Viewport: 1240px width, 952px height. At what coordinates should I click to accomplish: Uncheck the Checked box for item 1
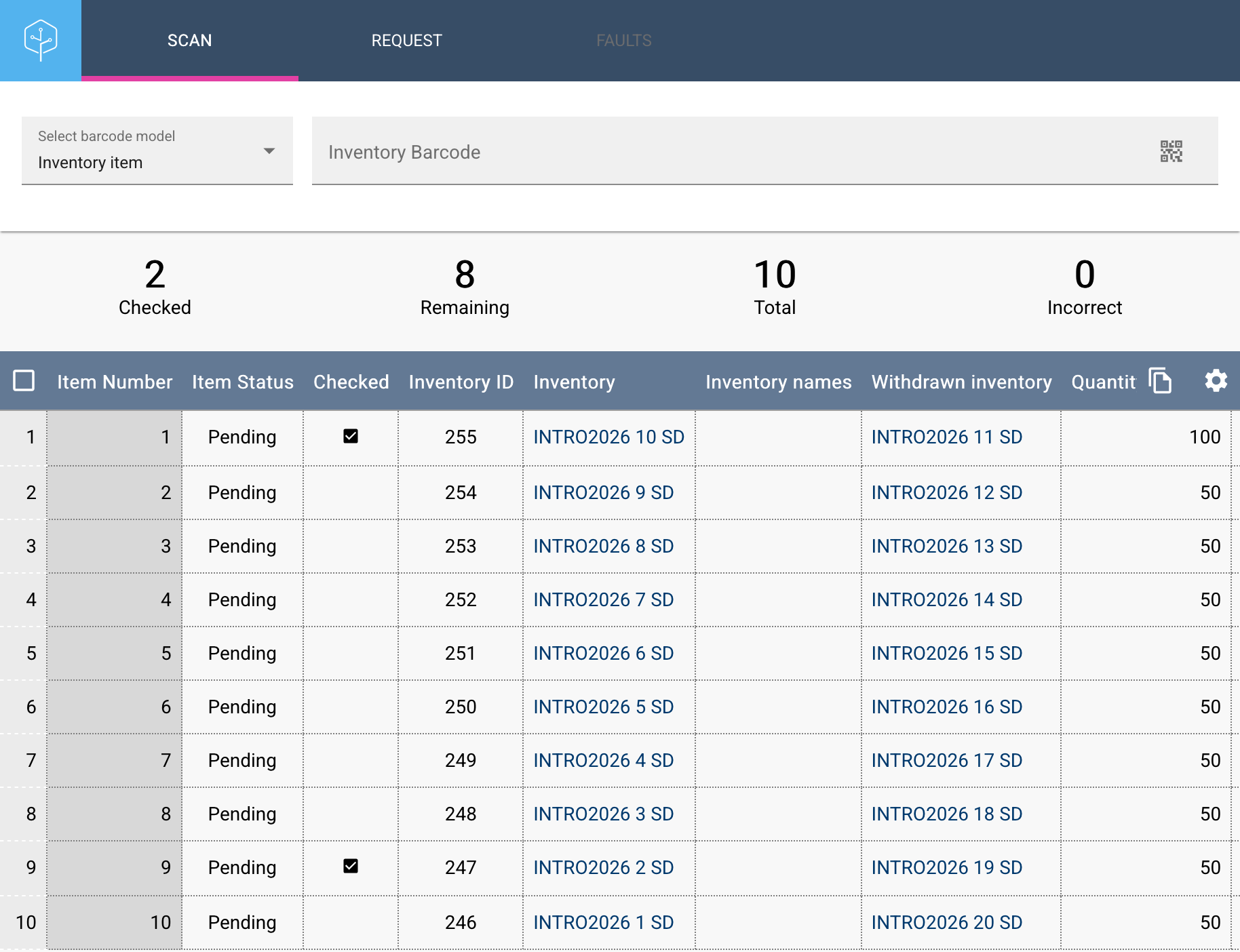[351, 436]
